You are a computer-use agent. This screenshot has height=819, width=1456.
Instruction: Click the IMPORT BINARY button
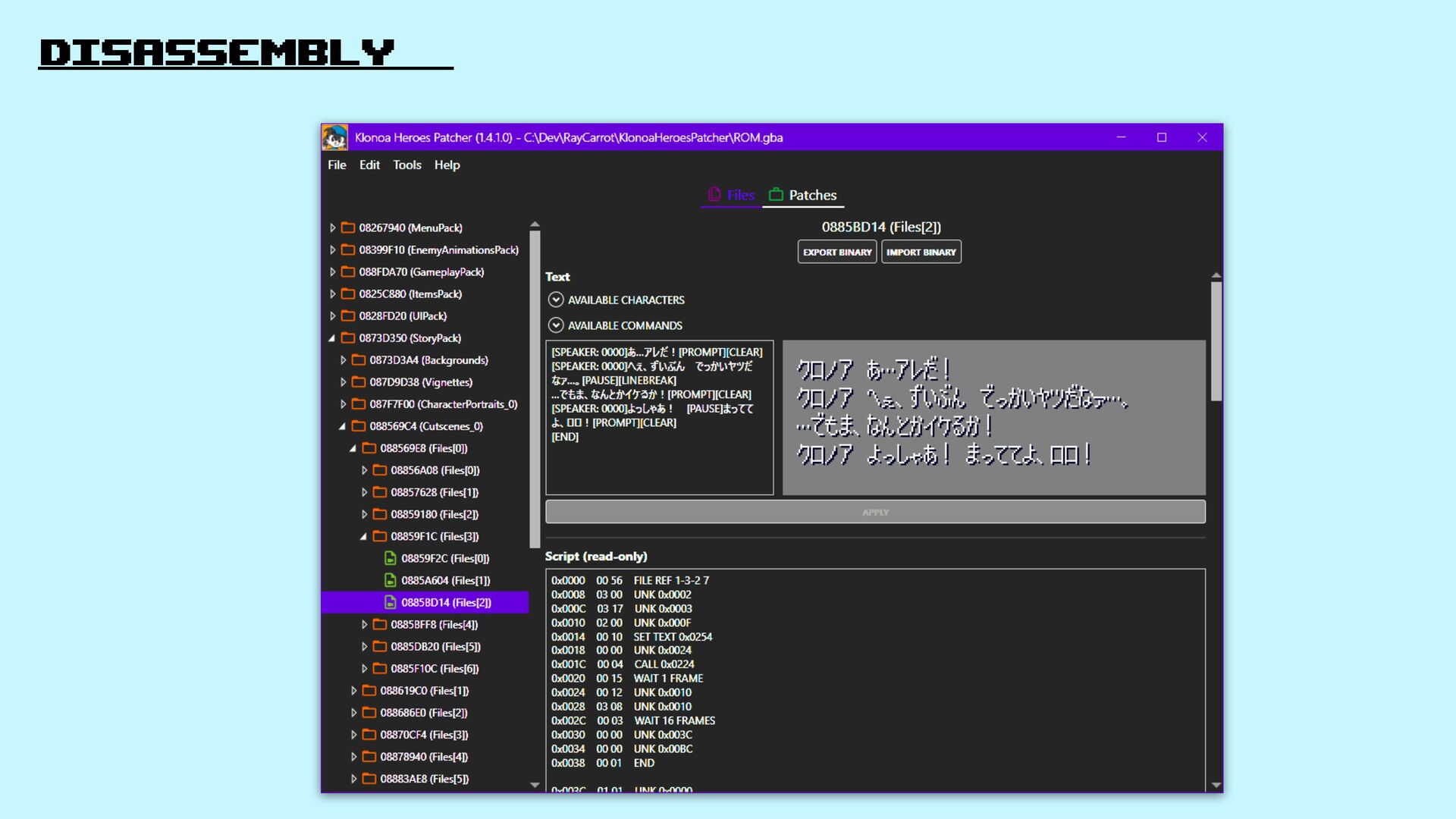(921, 252)
